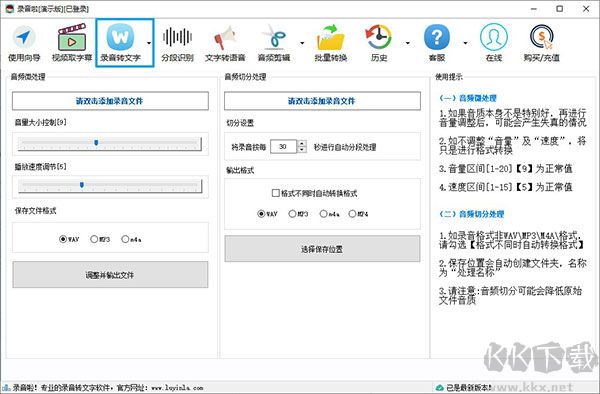Click the （二）音频切分处理 tips heading

(x=471, y=214)
